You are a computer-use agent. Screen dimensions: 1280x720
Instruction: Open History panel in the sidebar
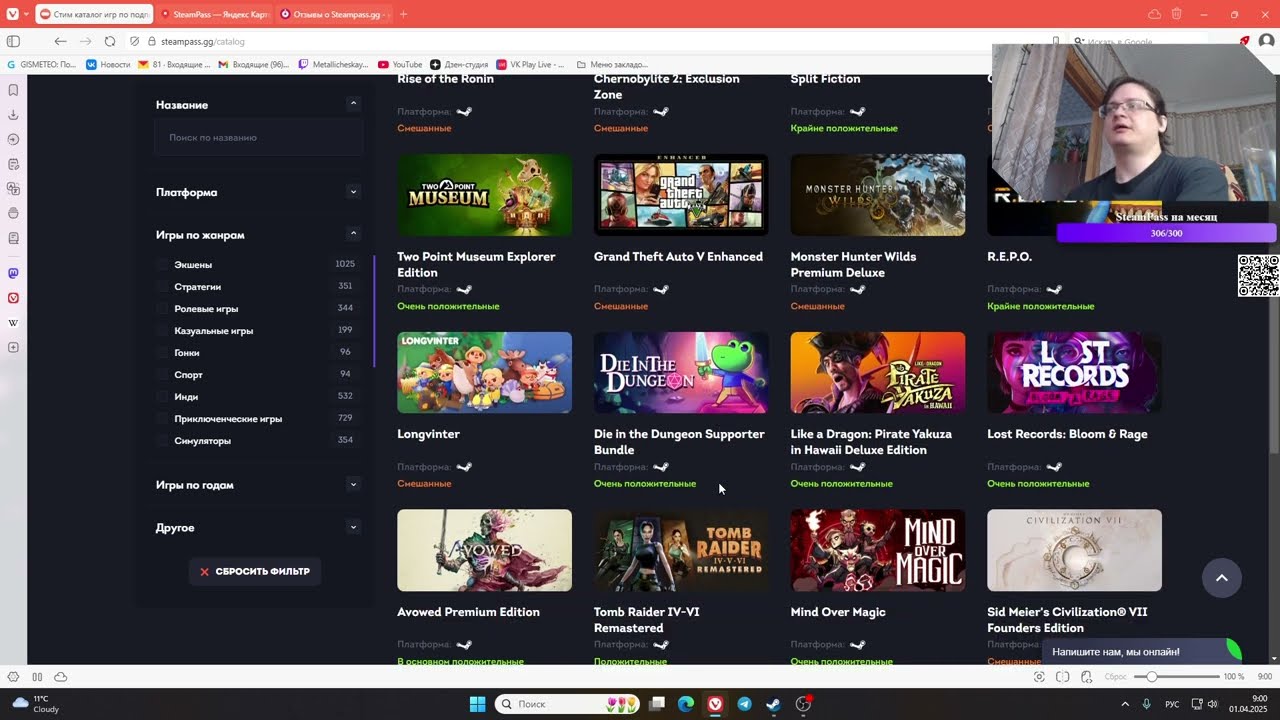coord(13,139)
